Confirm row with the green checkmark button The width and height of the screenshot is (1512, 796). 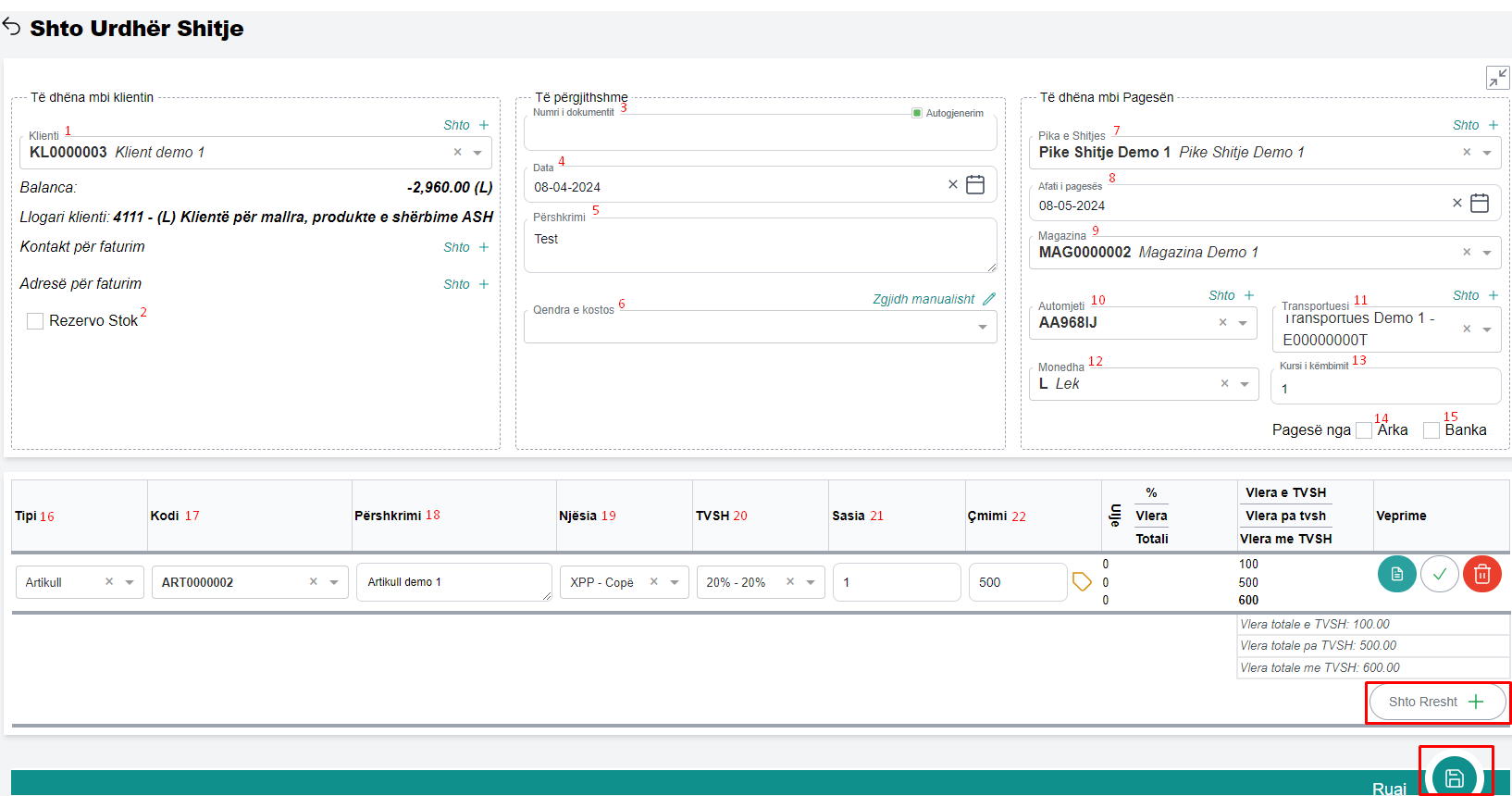pos(1439,575)
